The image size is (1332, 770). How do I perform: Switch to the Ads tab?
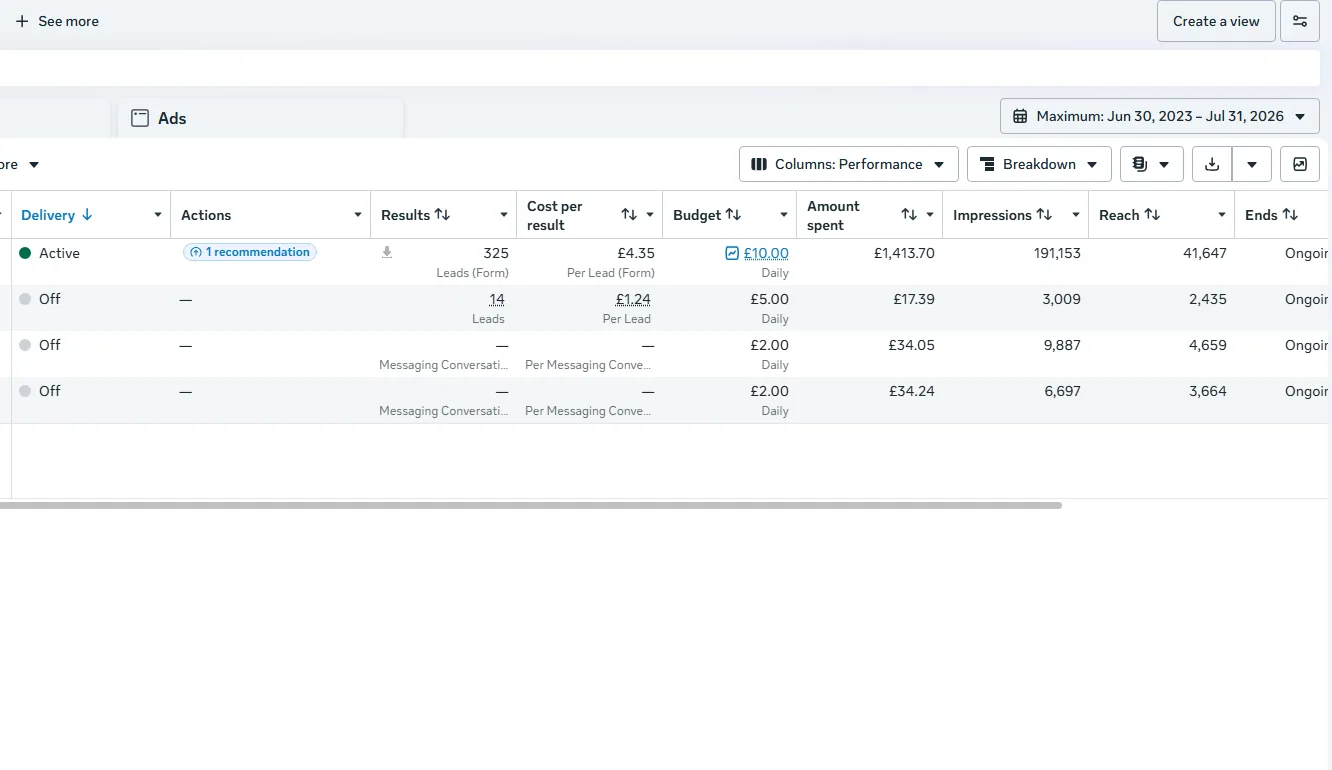coord(260,118)
